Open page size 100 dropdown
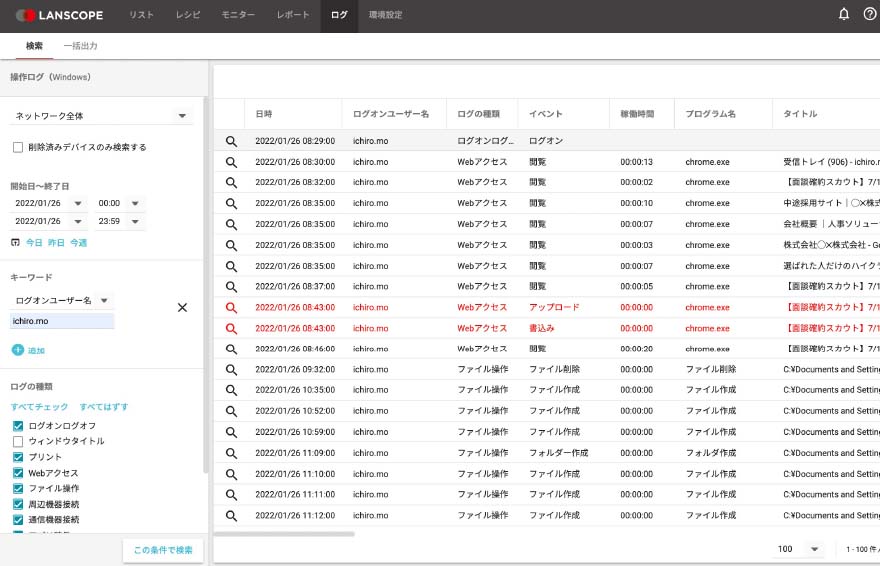880x566 pixels. coord(799,549)
